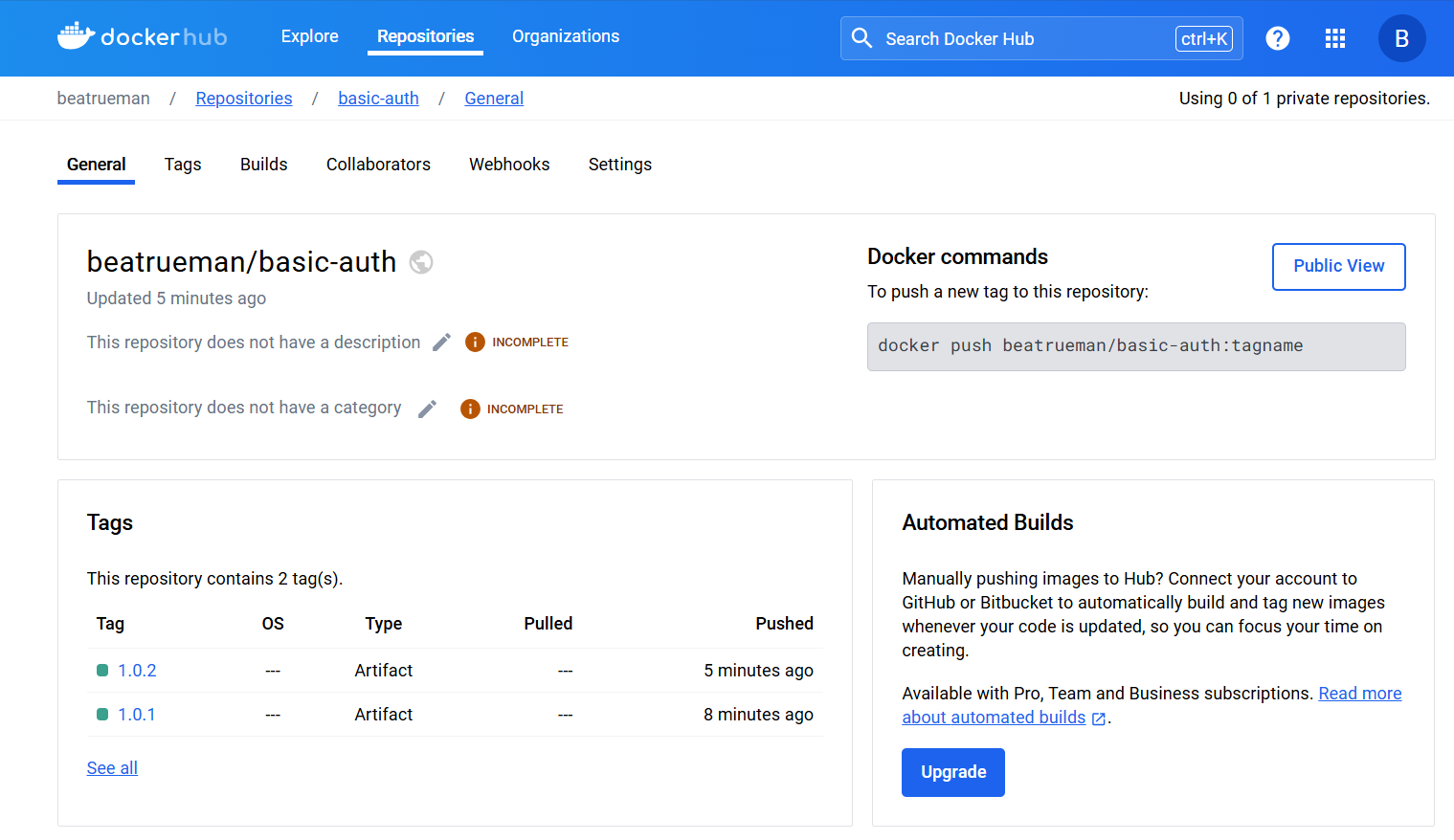
Task: Go to the Collaborators tab
Action: tap(378, 165)
